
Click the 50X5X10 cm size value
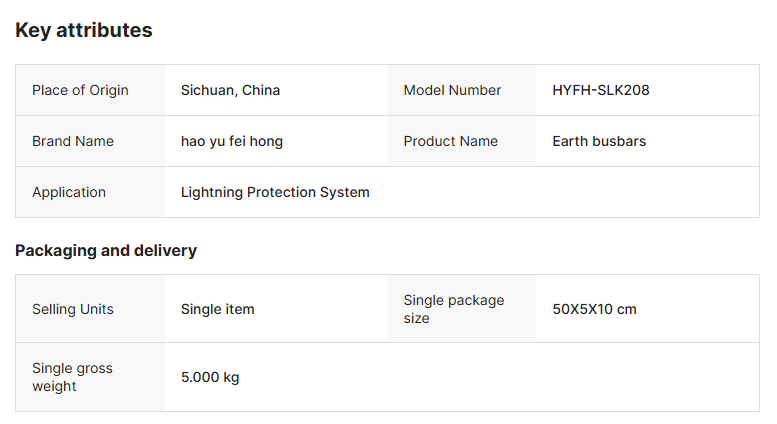click(x=594, y=309)
